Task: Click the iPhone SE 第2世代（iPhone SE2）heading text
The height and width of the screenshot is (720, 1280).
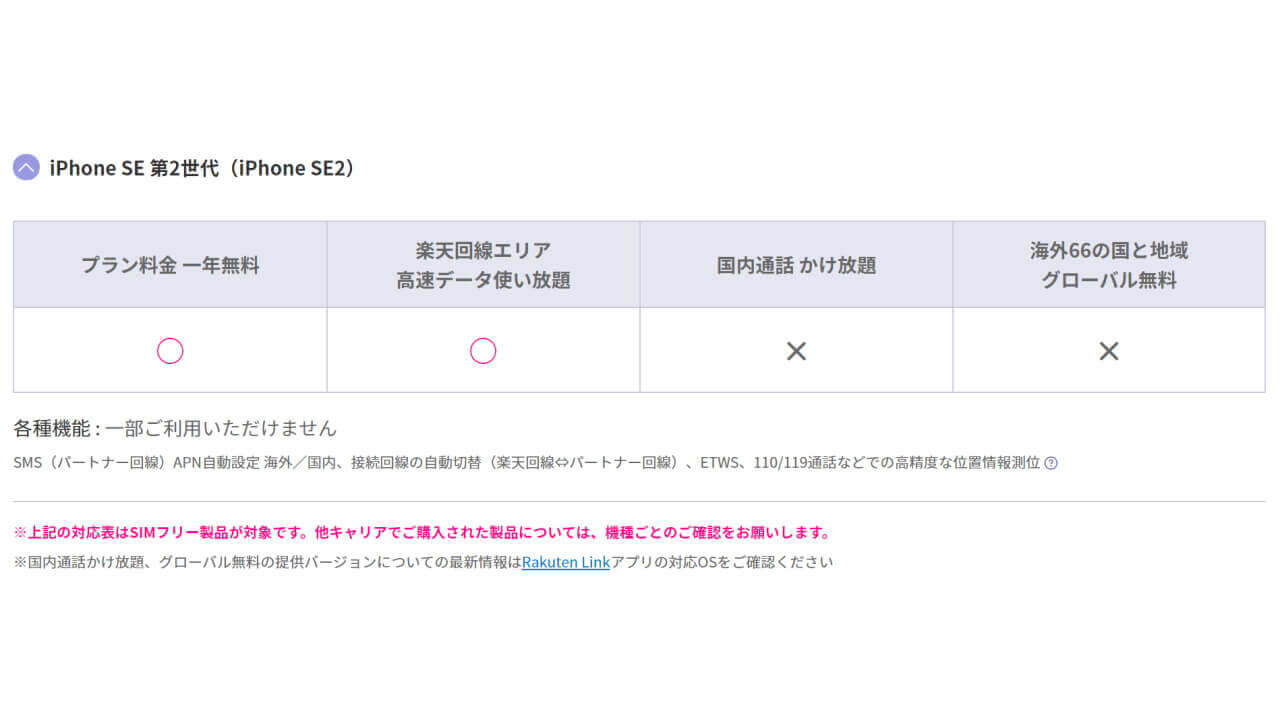Action: tap(202, 168)
